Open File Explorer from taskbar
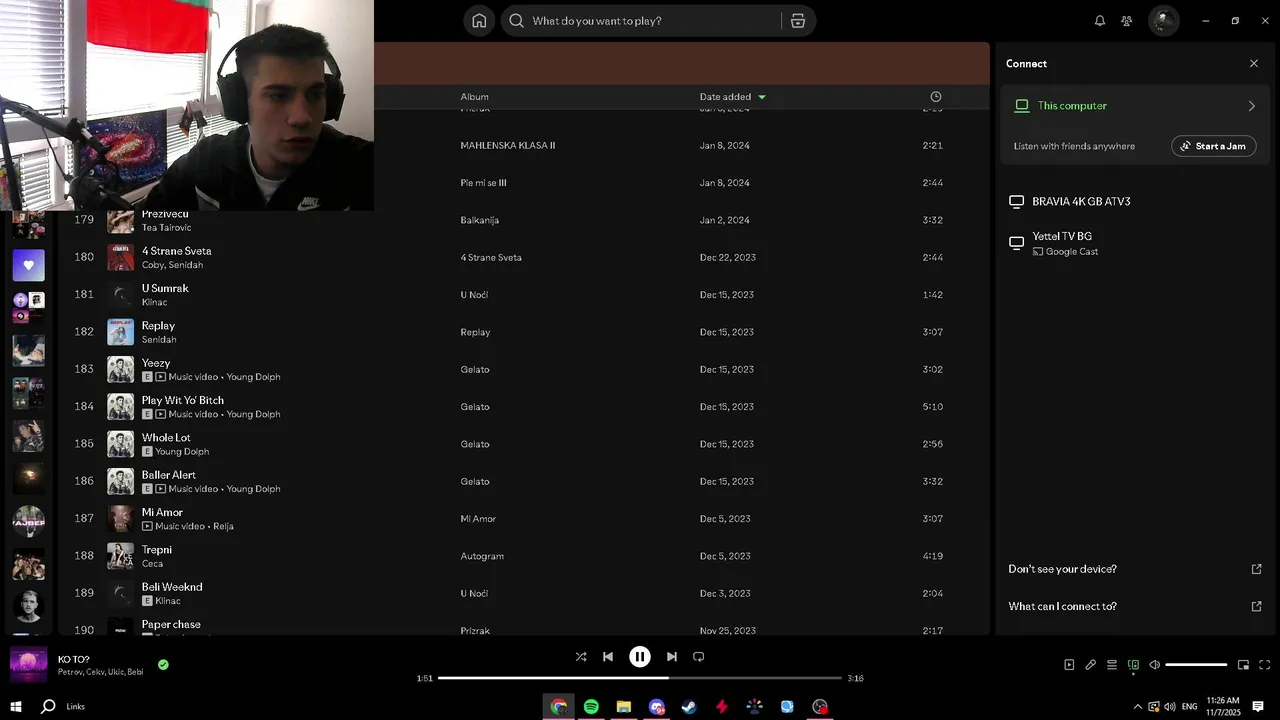 point(624,707)
